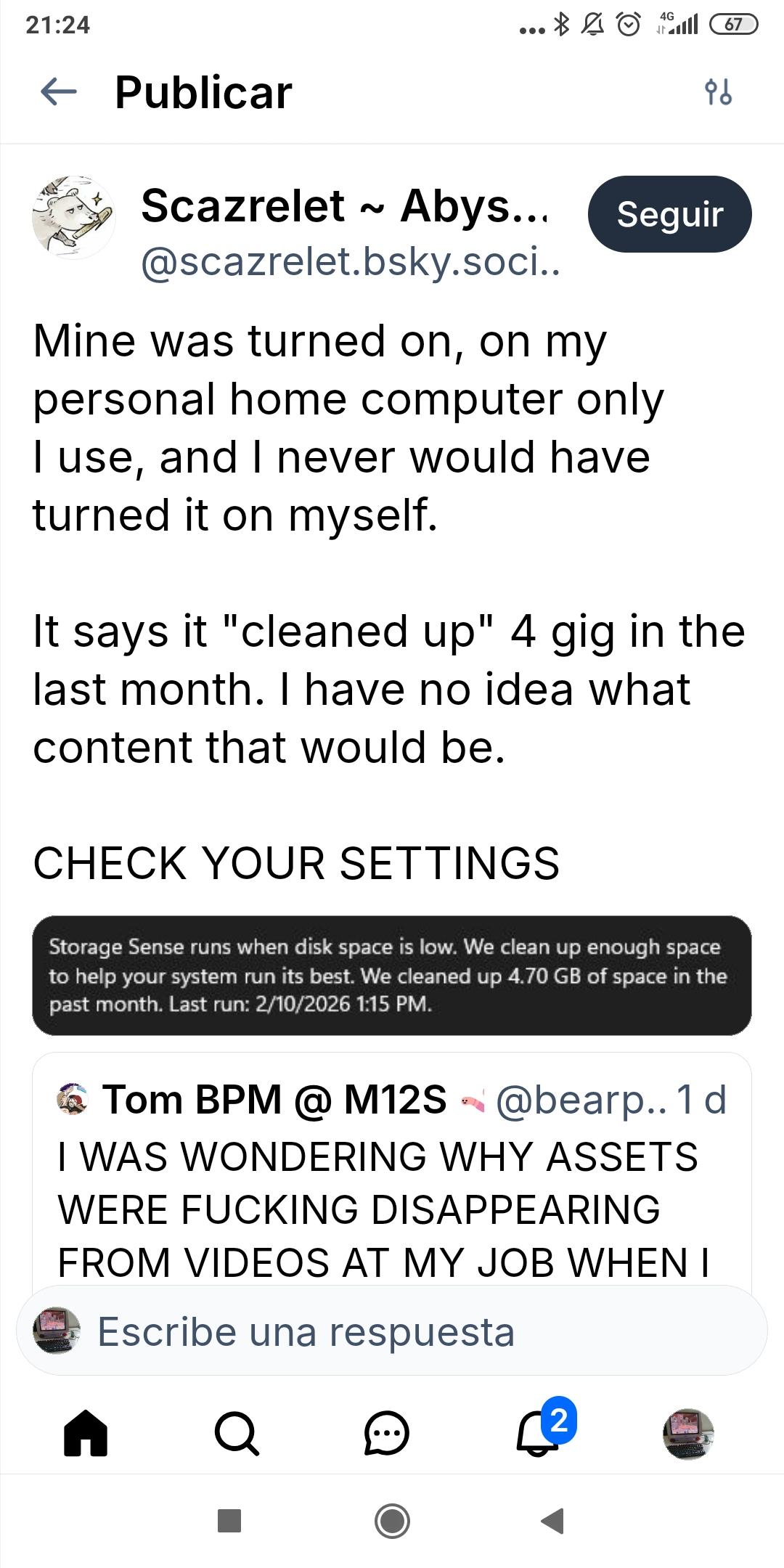The width and height of the screenshot is (784, 1568).
Task: Tap the back arrow next to Publicar
Action: [x=59, y=92]
